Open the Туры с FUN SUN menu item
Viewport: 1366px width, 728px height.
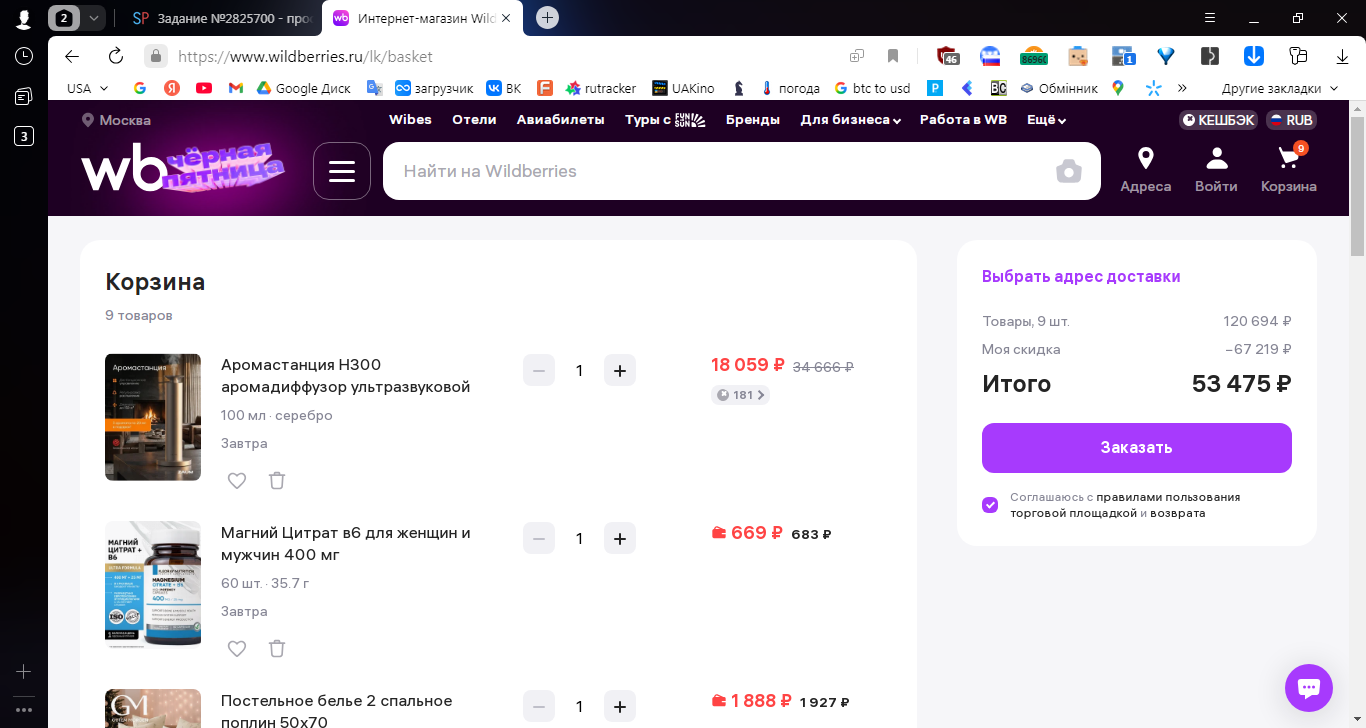[x=665, y=120]
